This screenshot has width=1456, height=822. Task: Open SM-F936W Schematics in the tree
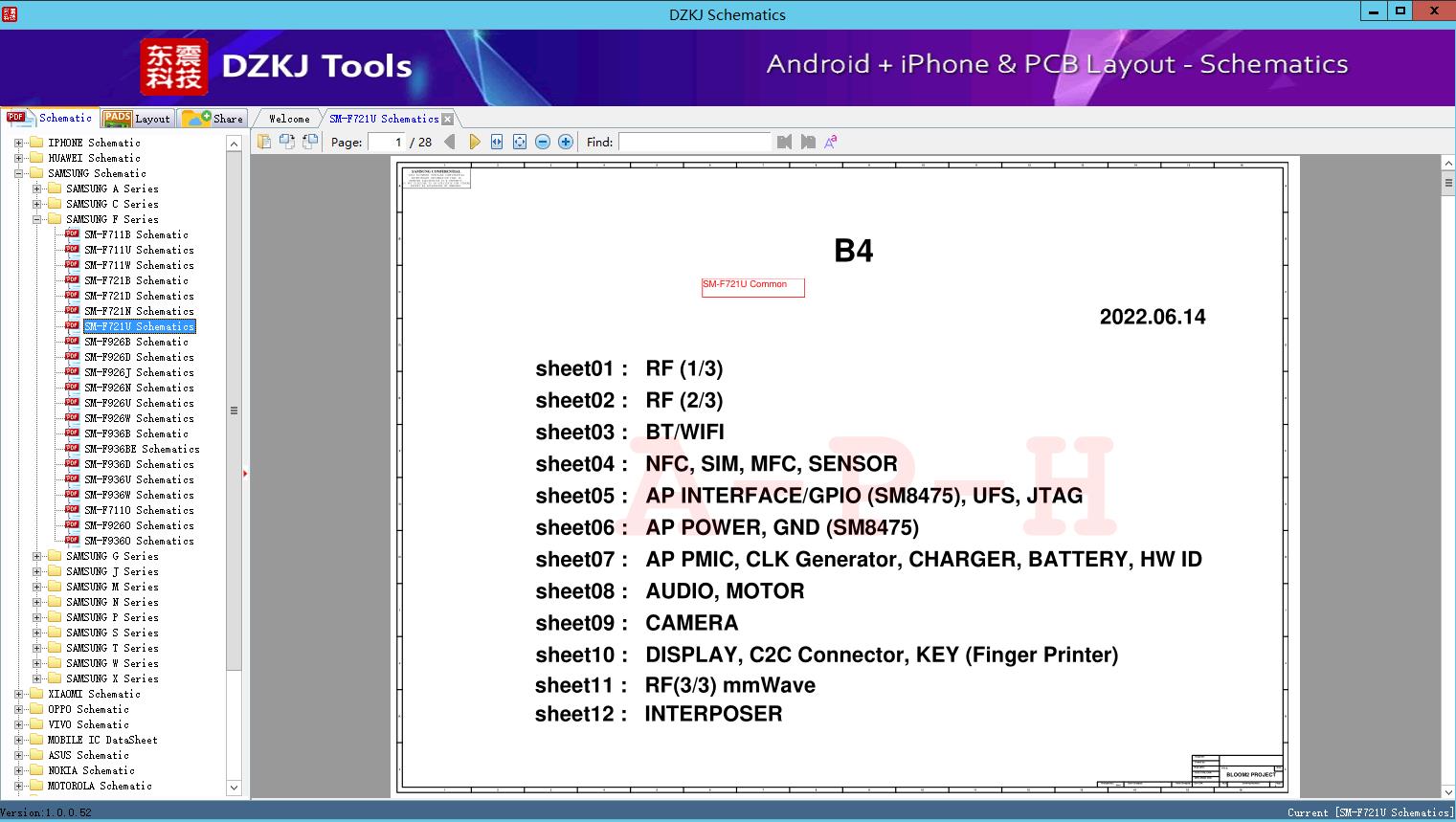click(x=139, y=495)
